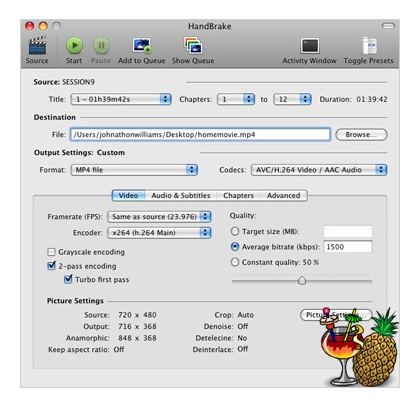Viewport: 420px width, 408px height.
Task: Select Average bitrate (kbps) radio button
Action: (x=235, y=247)
